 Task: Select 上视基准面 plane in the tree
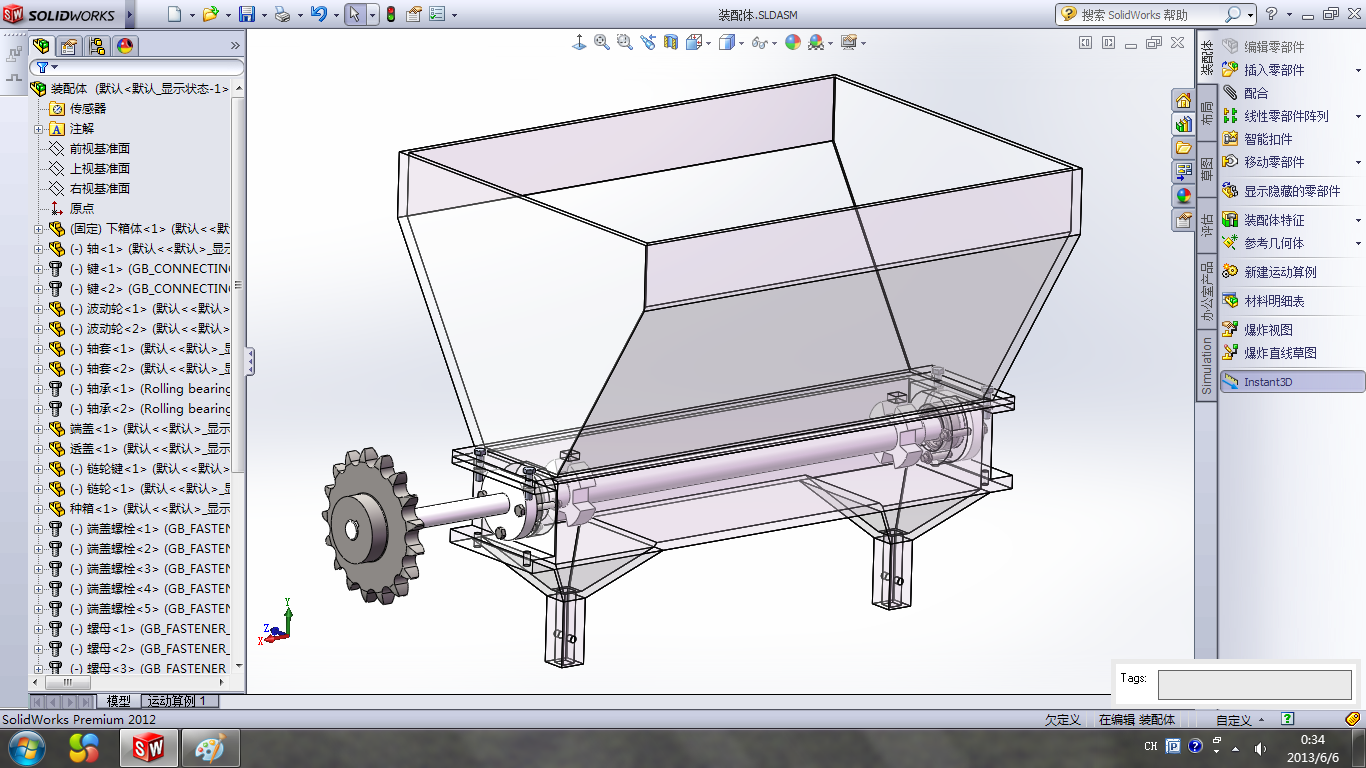coord(100,169)
